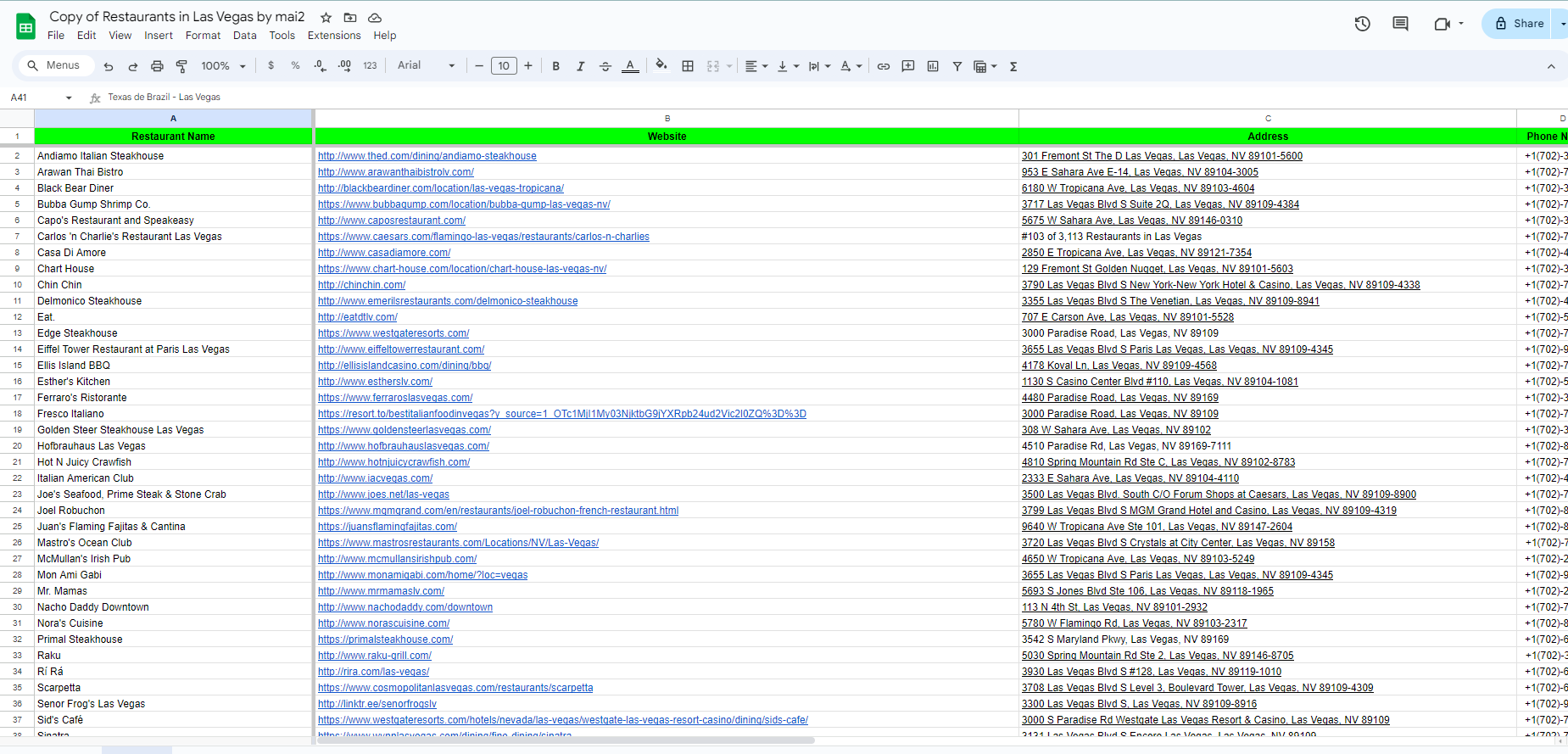Open the Tools menu
The width and height of the screenshot is (1568, 754).
click(282, 36)
